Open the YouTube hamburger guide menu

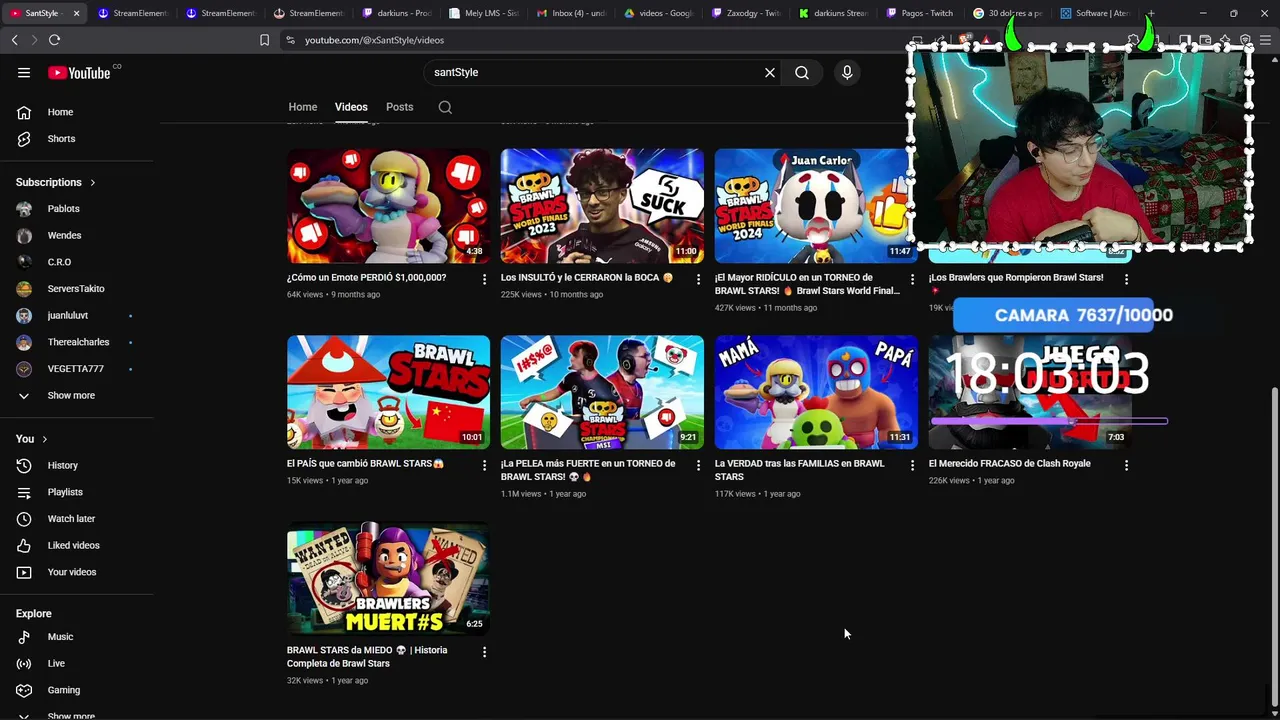click(24, 72)
